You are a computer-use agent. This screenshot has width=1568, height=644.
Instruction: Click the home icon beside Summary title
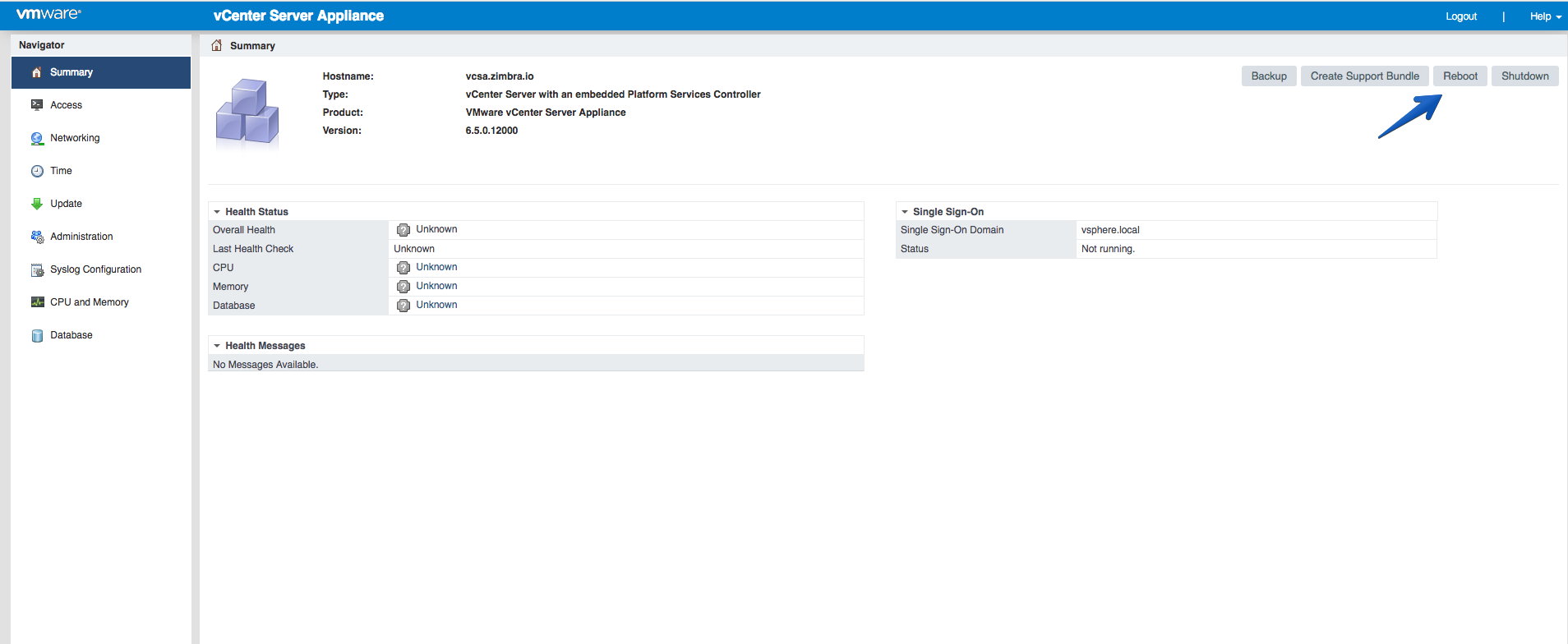(217, 45)
